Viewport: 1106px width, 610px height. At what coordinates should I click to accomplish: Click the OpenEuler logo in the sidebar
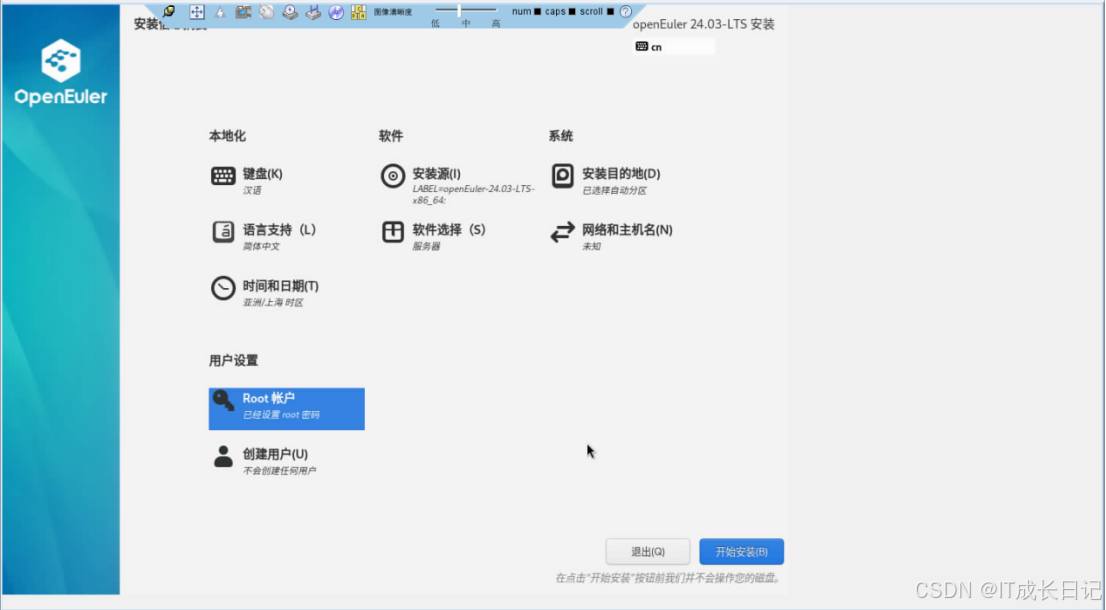pos(61,72)
